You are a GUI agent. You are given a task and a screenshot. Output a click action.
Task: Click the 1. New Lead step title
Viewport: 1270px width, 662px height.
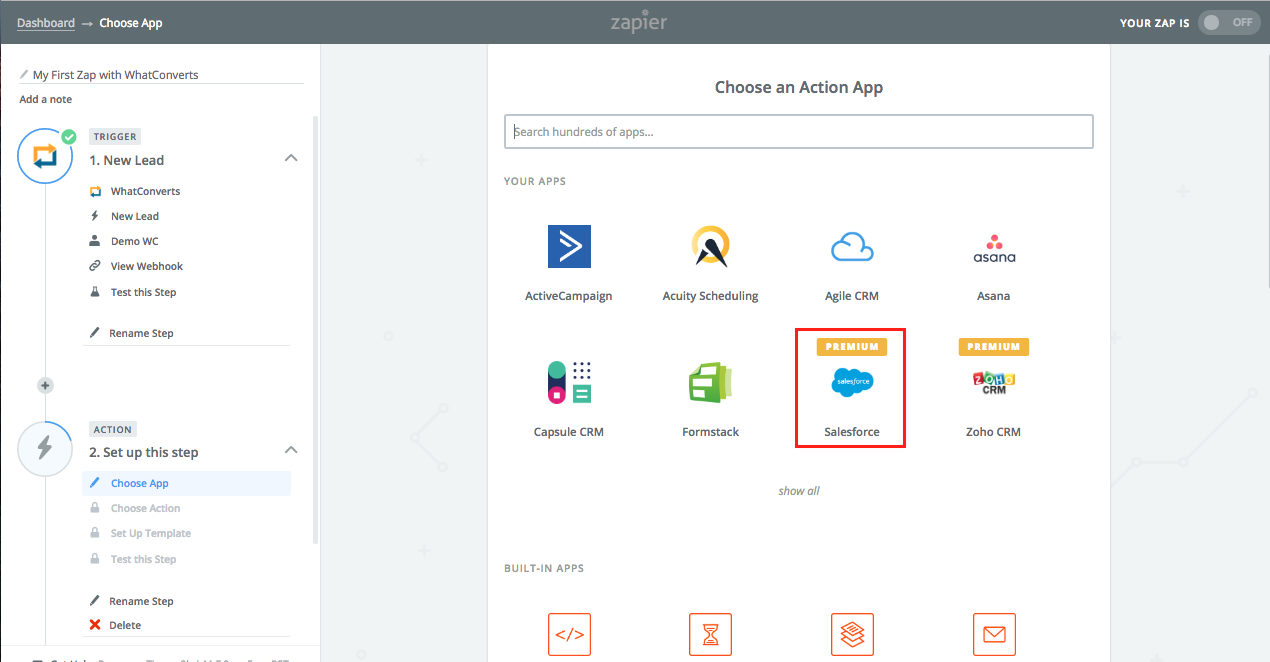click(127, 160)
